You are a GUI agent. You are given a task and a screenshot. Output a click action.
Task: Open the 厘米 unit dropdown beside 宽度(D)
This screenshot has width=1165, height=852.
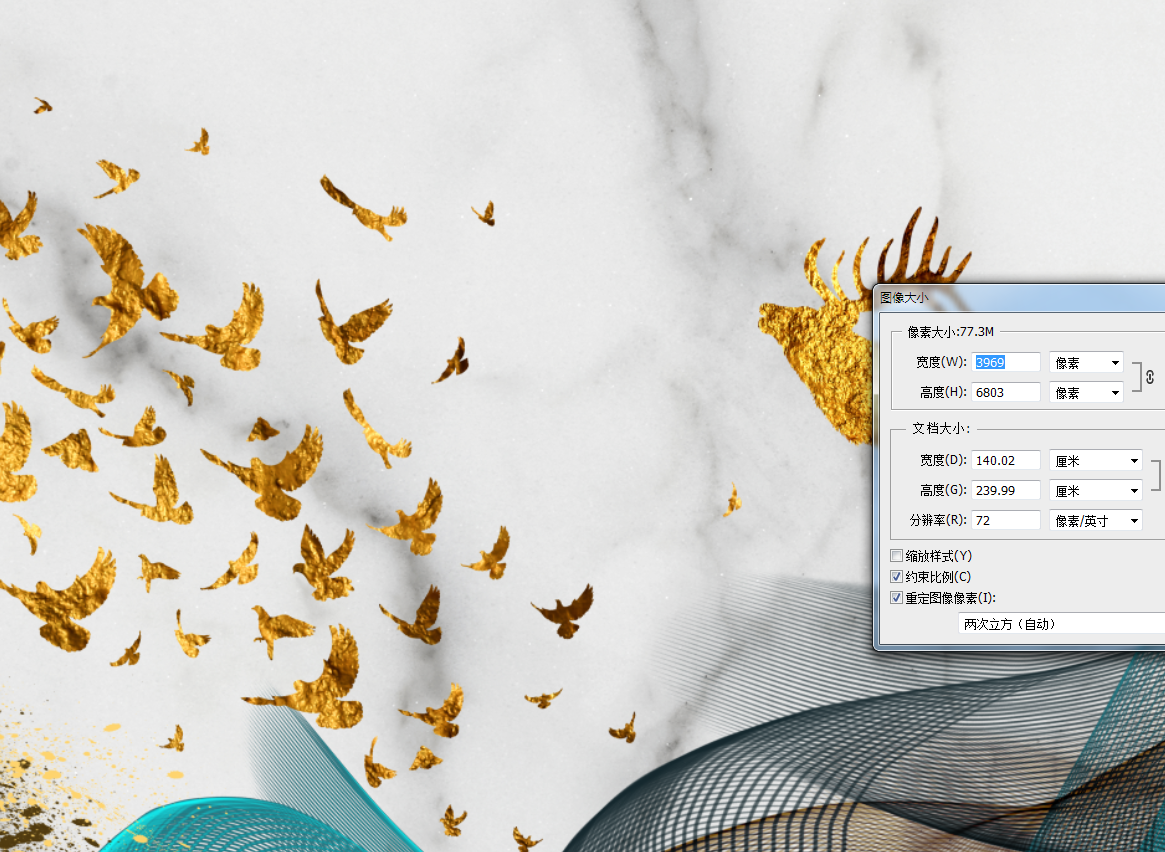(1095, 461)
